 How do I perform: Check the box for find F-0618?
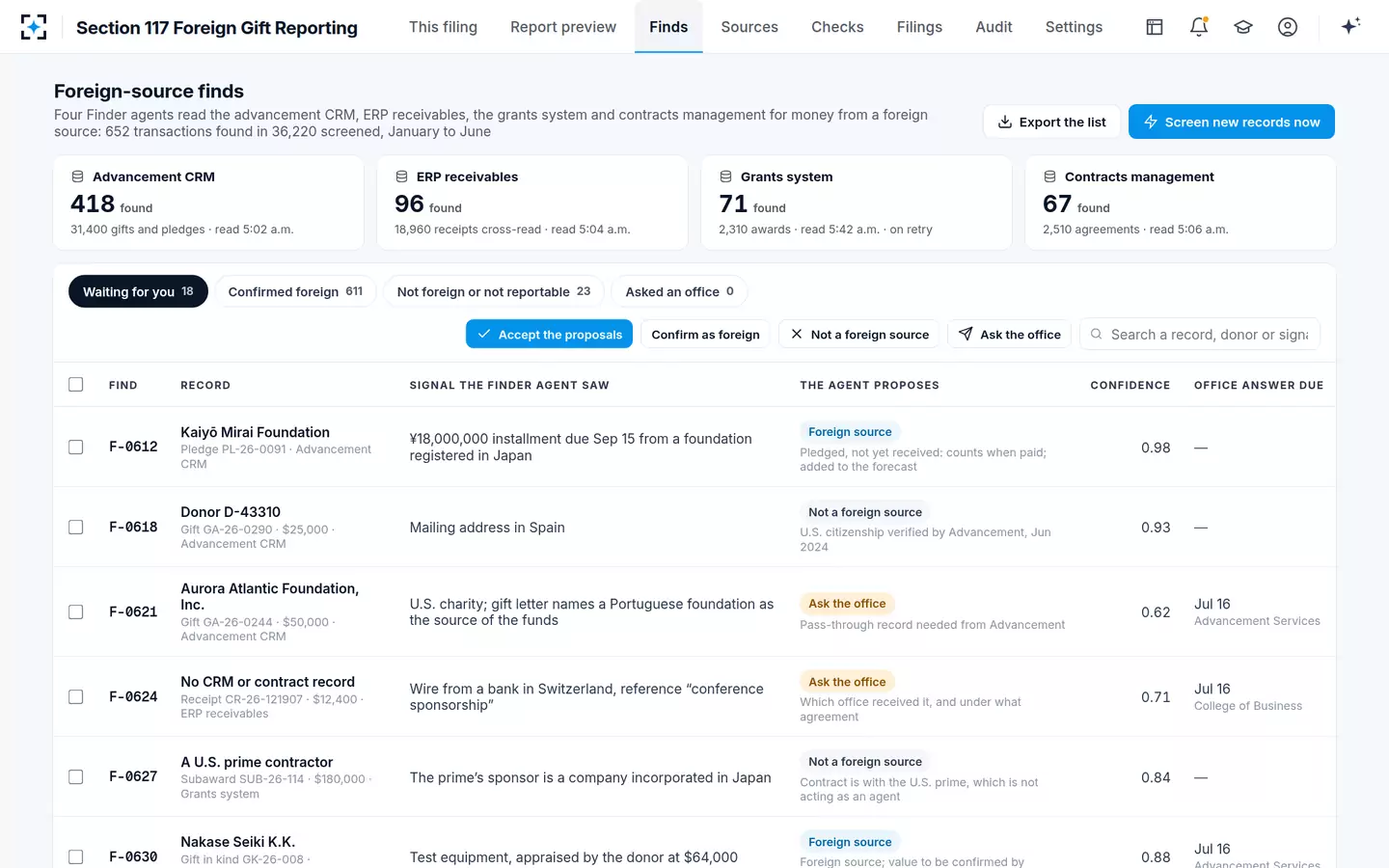pyautogui.click(x=76, y=528)
